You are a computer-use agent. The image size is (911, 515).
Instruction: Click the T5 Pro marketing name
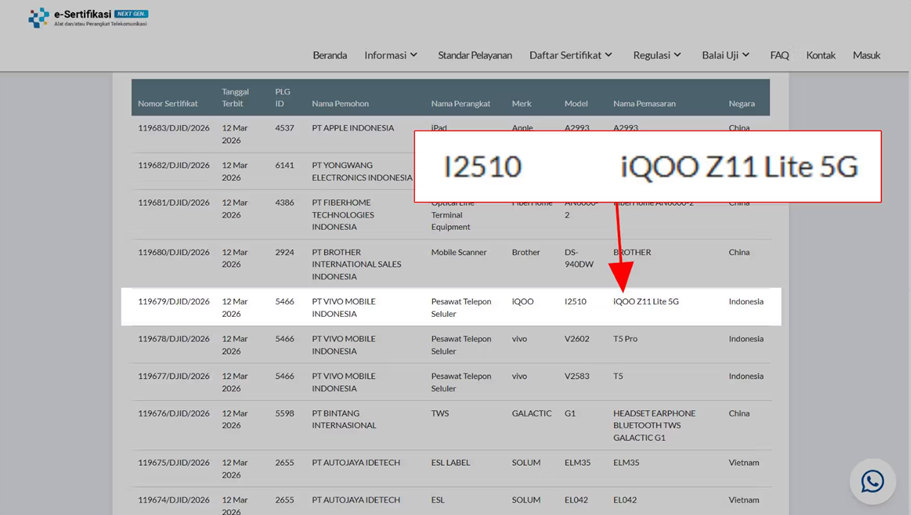pyautogui.click(x=625, y=338)
